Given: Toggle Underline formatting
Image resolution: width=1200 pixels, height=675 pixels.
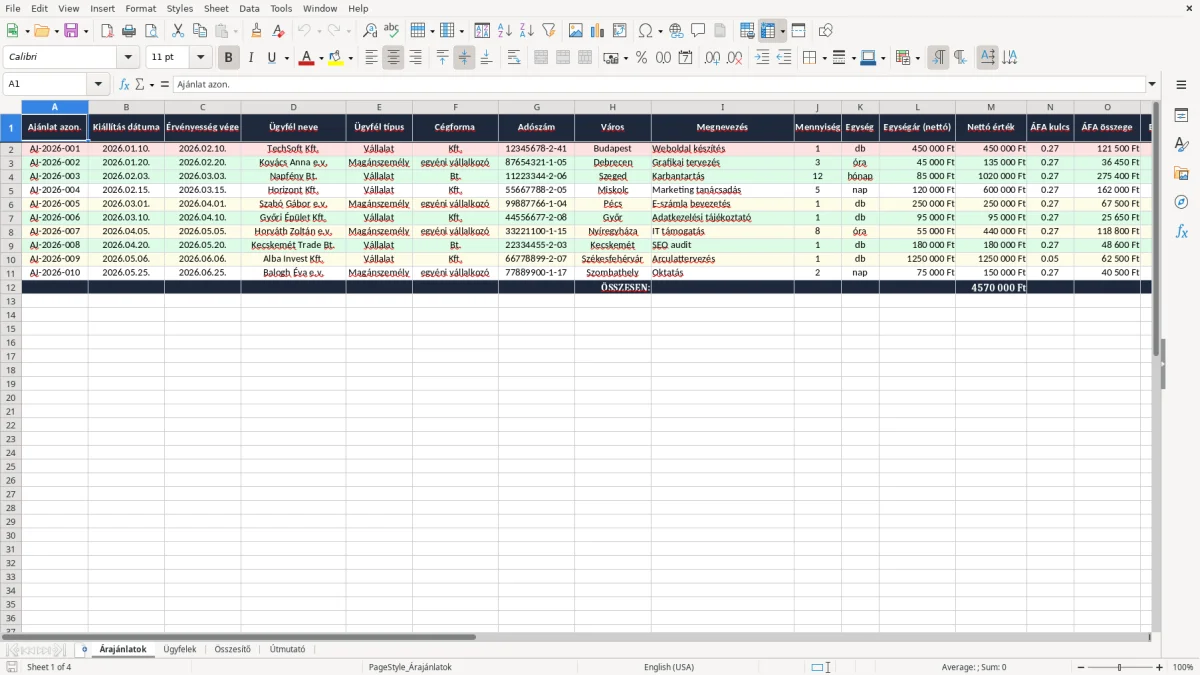Looking at the screenshot, I should [x=271, y=58].
